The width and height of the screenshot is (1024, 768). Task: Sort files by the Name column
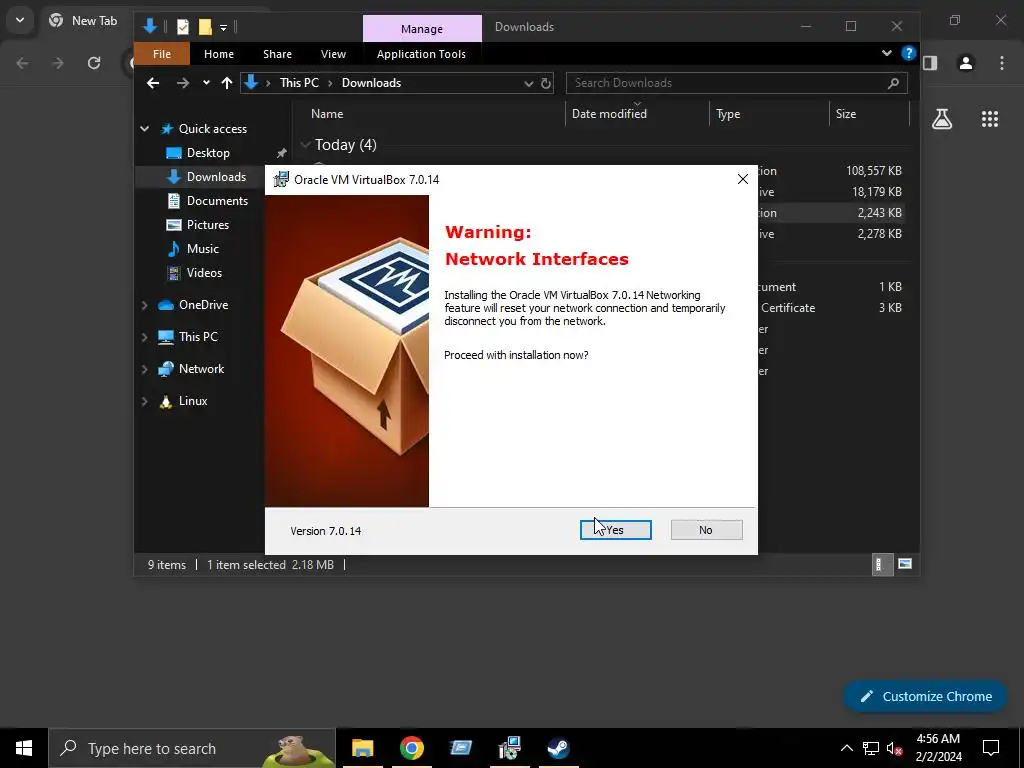point(327,114)
